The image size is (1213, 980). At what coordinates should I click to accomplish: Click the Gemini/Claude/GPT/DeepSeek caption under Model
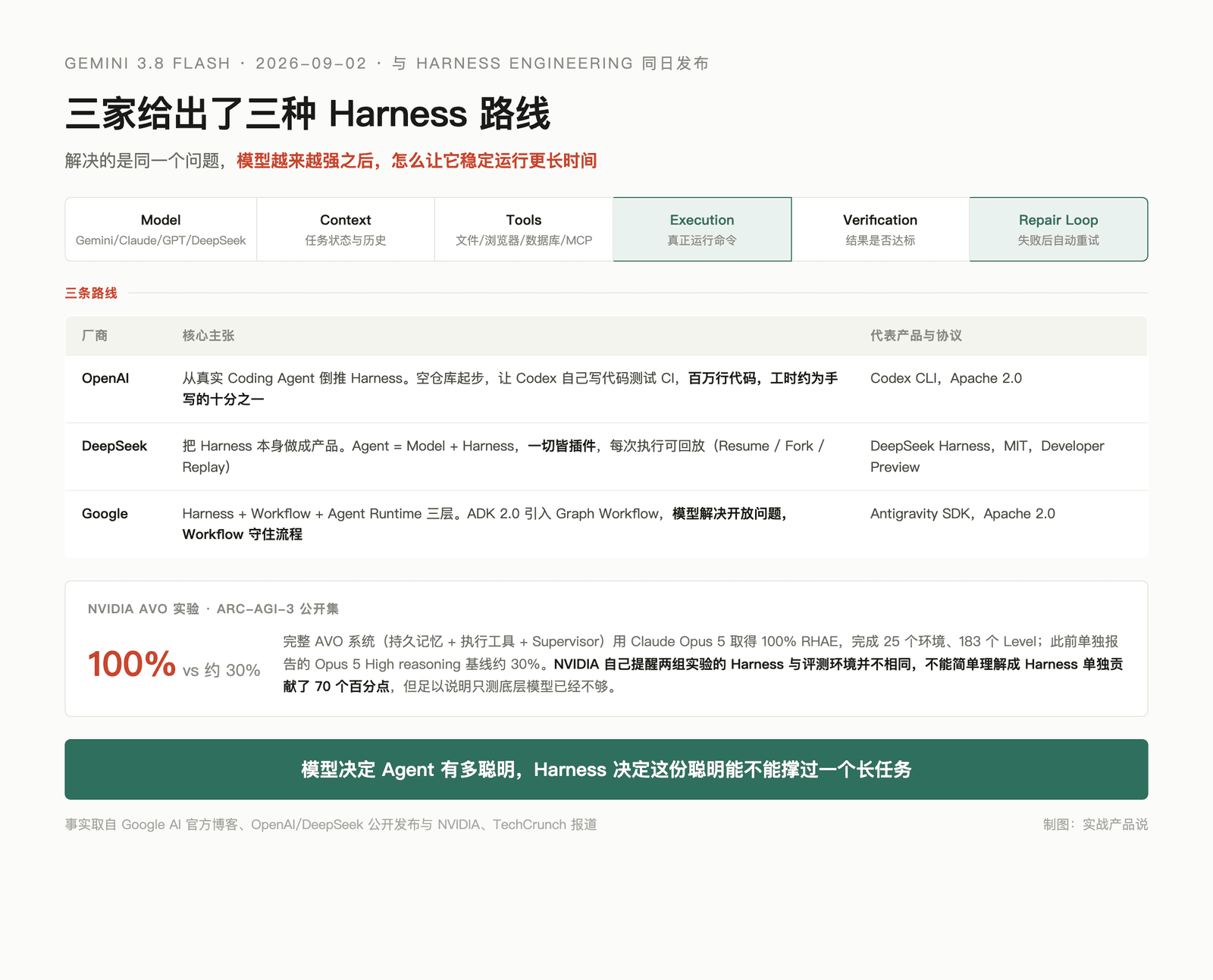pos(161,240)
